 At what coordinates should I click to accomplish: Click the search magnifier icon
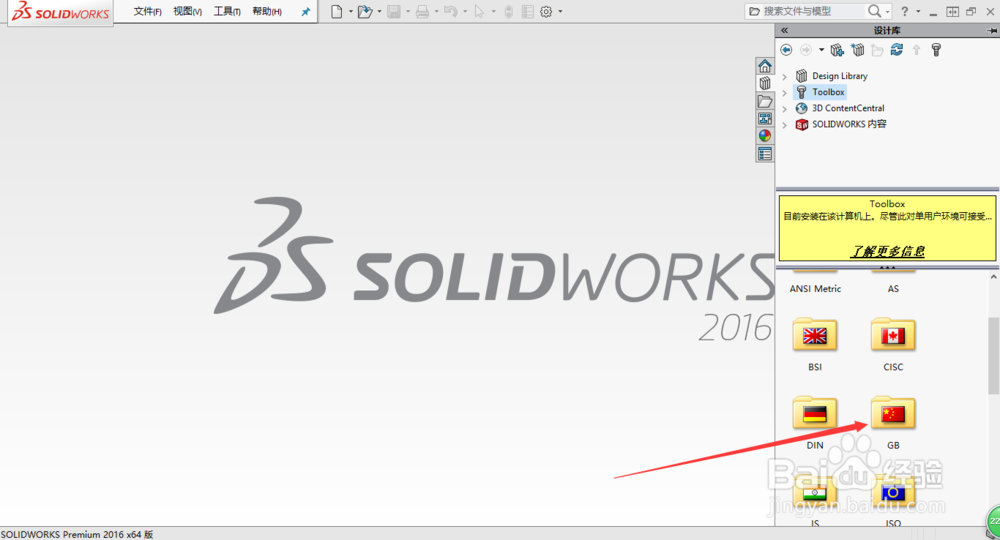pos(874,11)
